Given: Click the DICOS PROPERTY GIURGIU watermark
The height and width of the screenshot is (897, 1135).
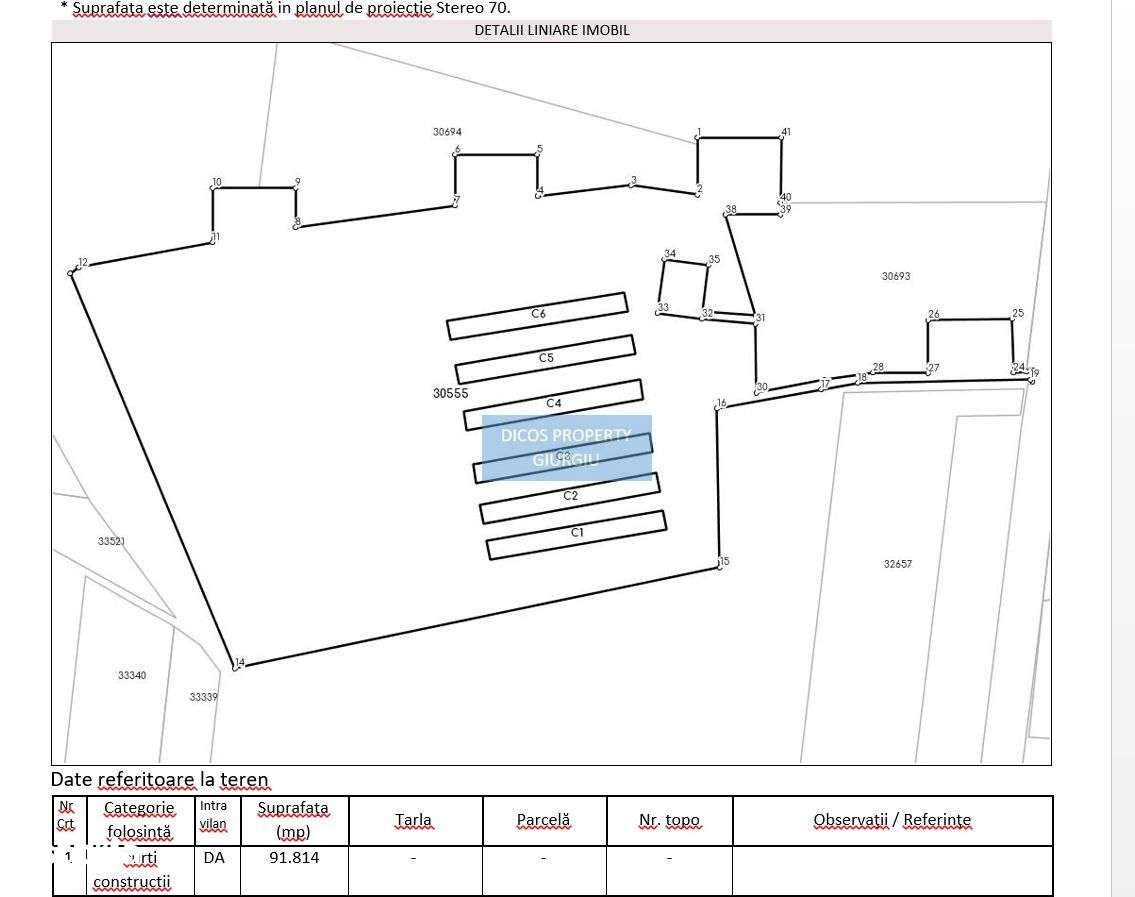Looking at the screenshot, I should (x=567, y=447).
